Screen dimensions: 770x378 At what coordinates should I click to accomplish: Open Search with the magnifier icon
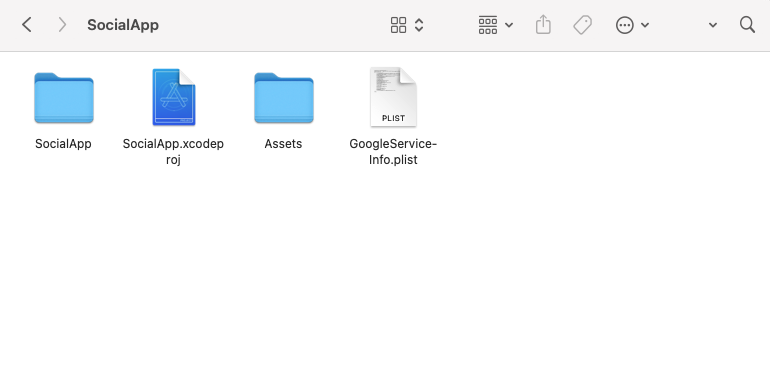coord(747,25)
